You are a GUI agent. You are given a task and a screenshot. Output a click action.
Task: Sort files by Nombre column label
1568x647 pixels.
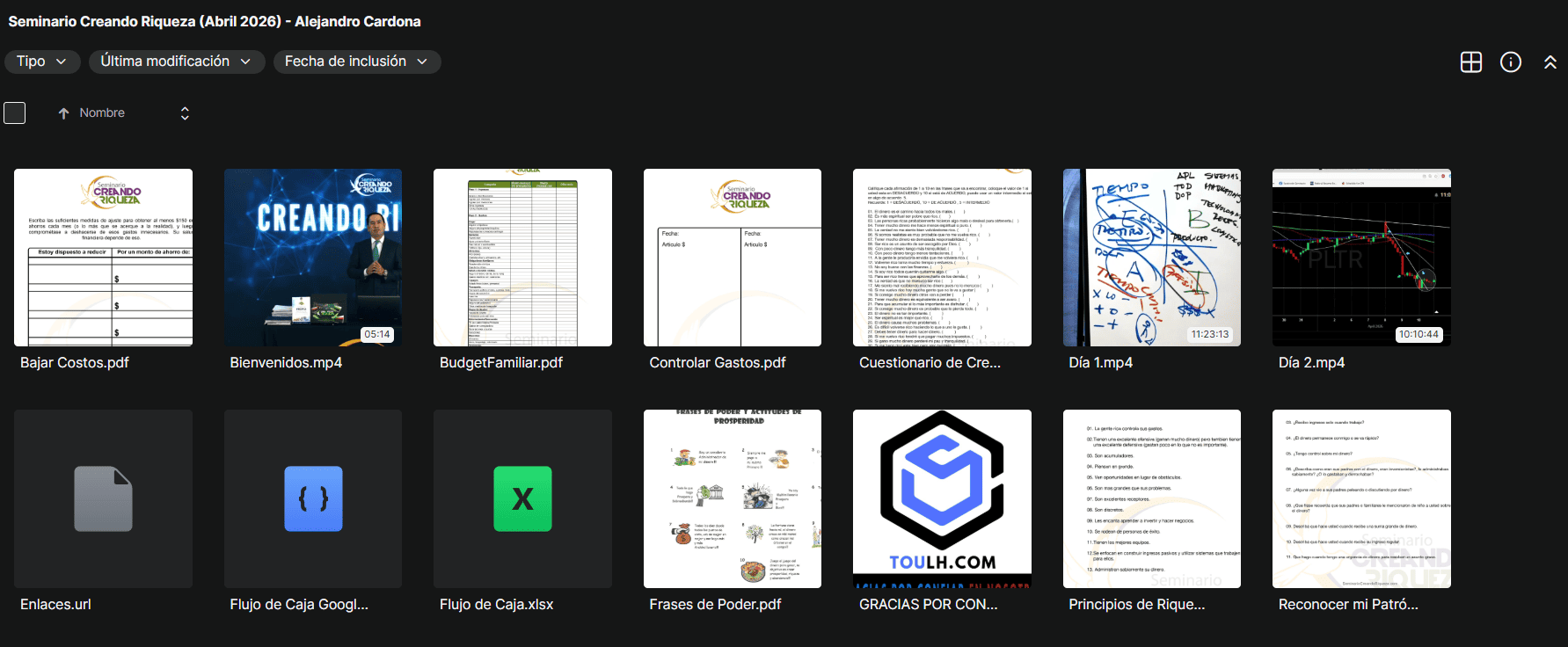coord(102,113)
